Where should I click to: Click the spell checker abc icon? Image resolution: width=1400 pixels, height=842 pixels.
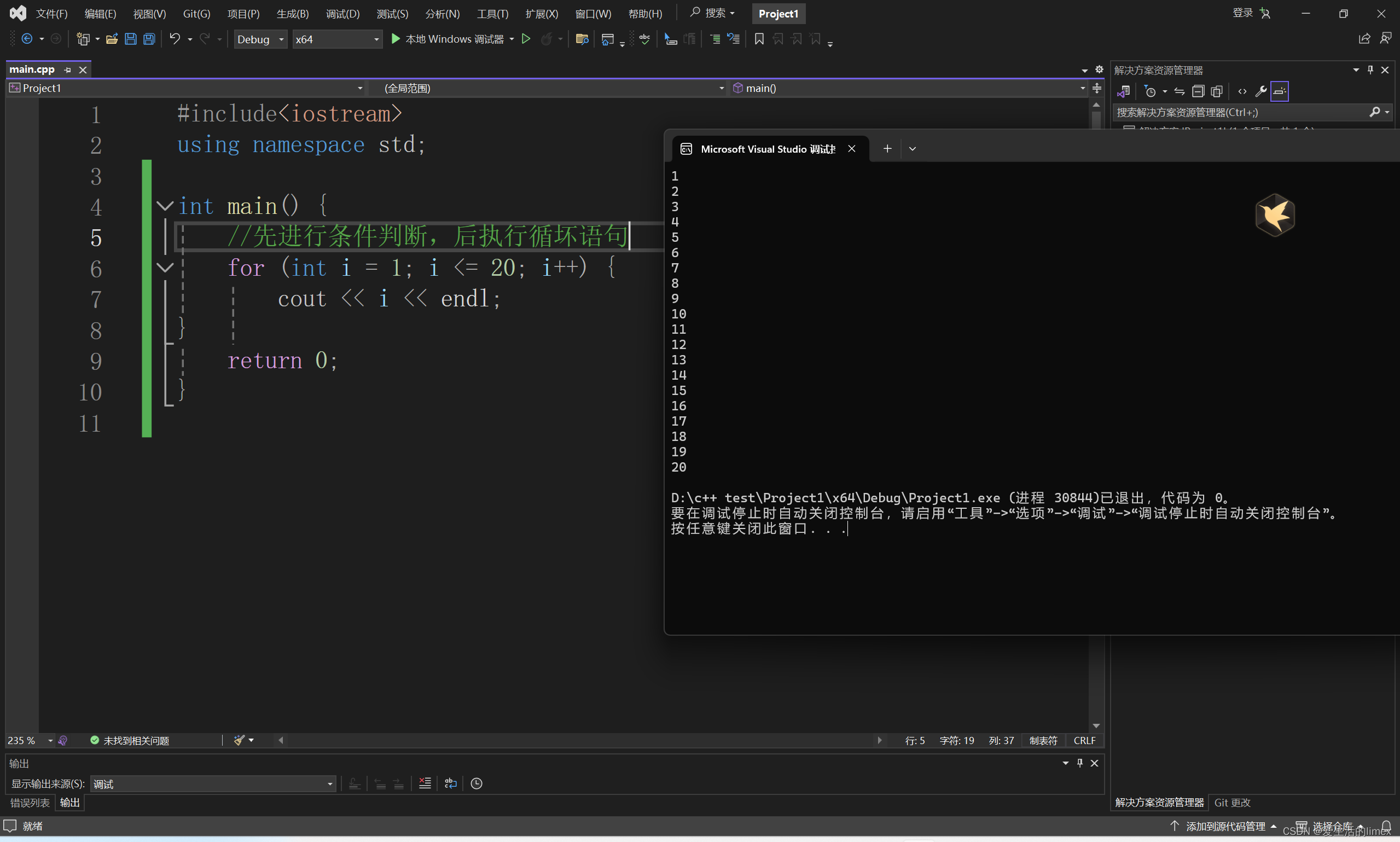tap(644, 39)
